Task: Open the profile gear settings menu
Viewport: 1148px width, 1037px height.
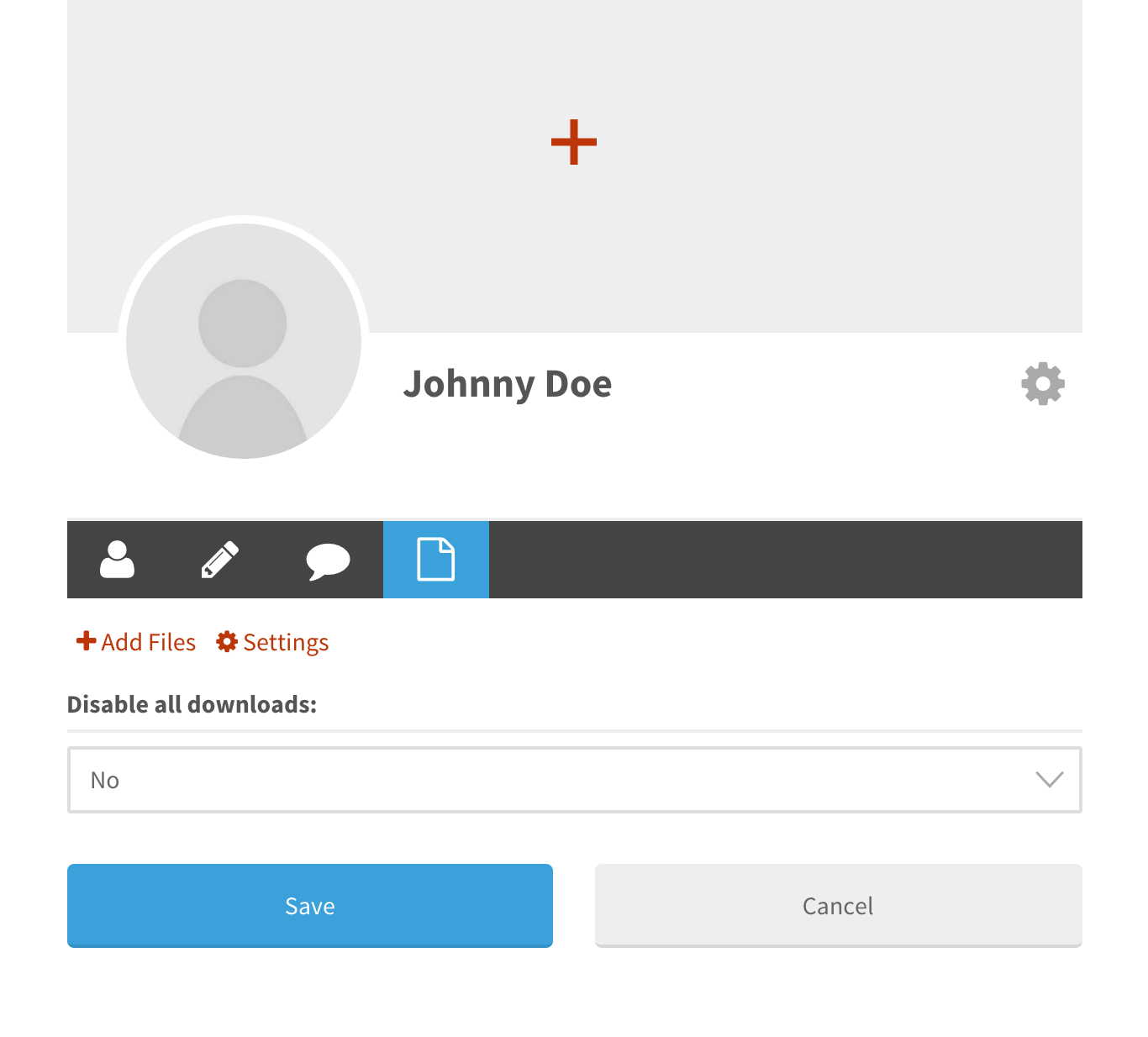Action: (x=1043, y=384)
